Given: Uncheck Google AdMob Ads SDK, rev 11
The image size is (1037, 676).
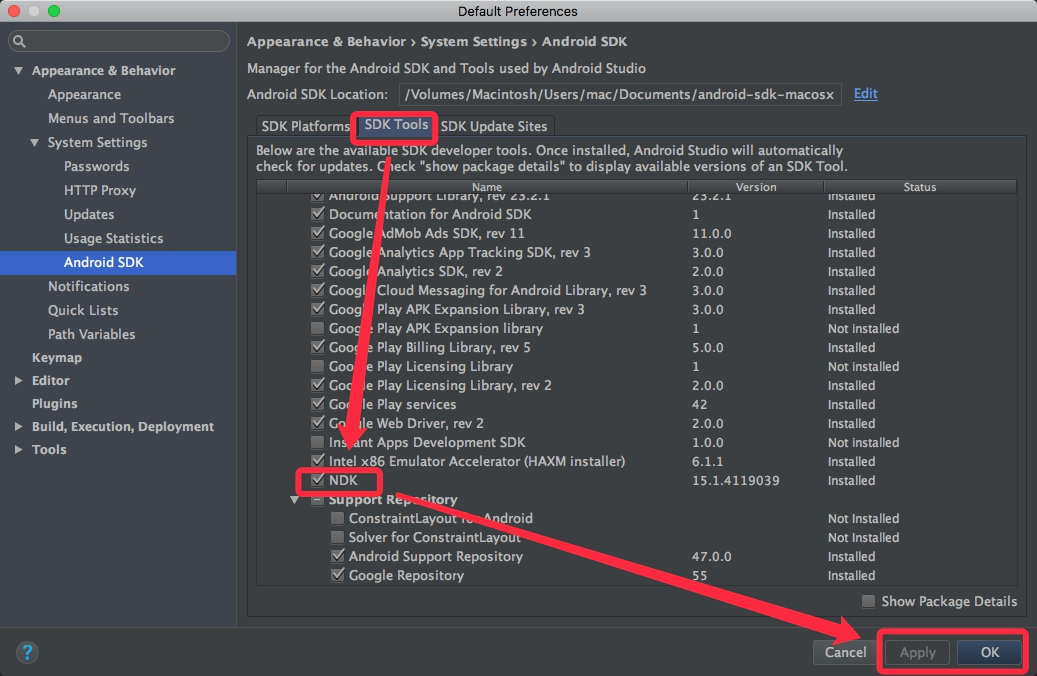Looking at the screenshot, I should 317,233.
